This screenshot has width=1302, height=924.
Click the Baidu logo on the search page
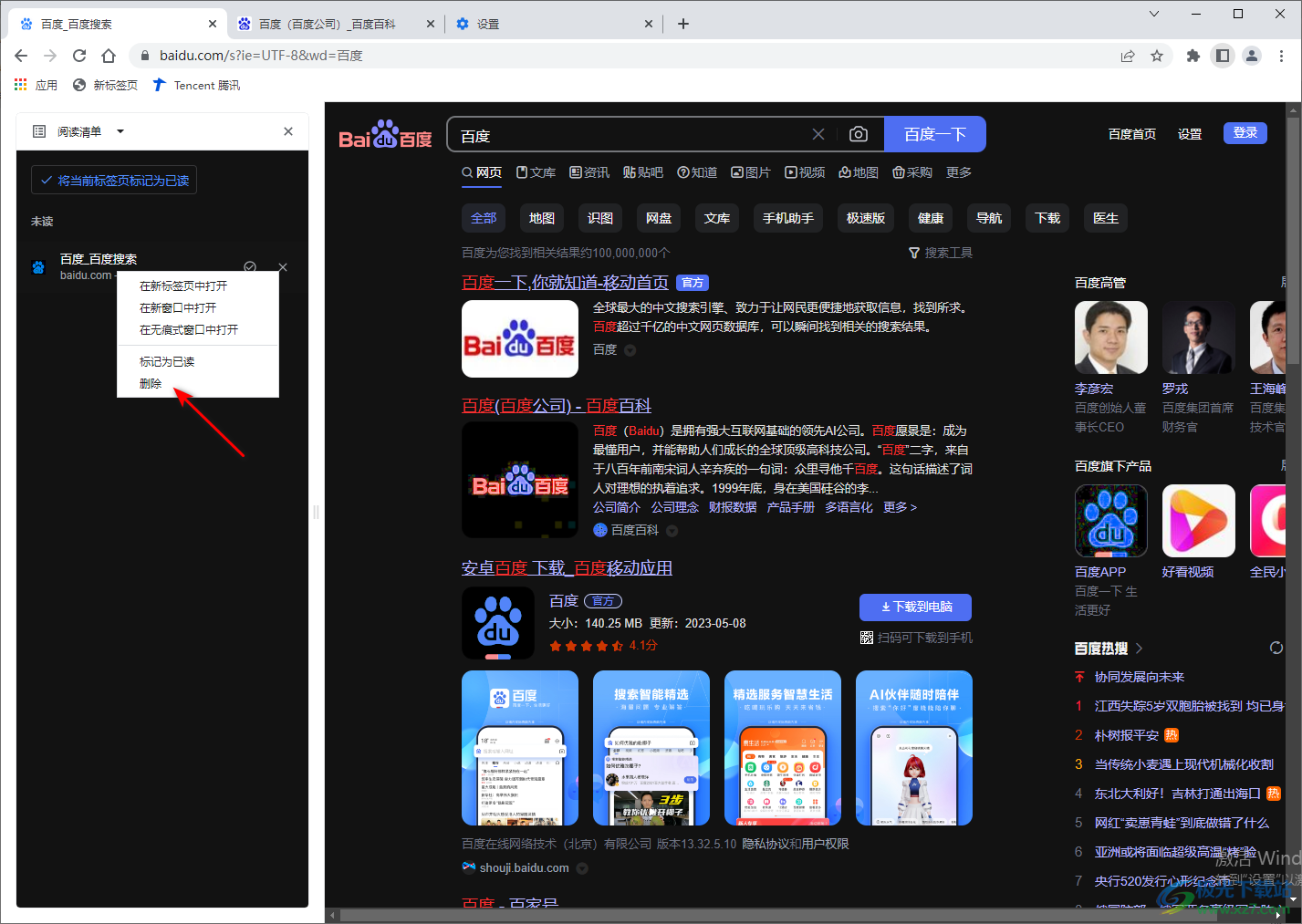click(x=385, y=135)
